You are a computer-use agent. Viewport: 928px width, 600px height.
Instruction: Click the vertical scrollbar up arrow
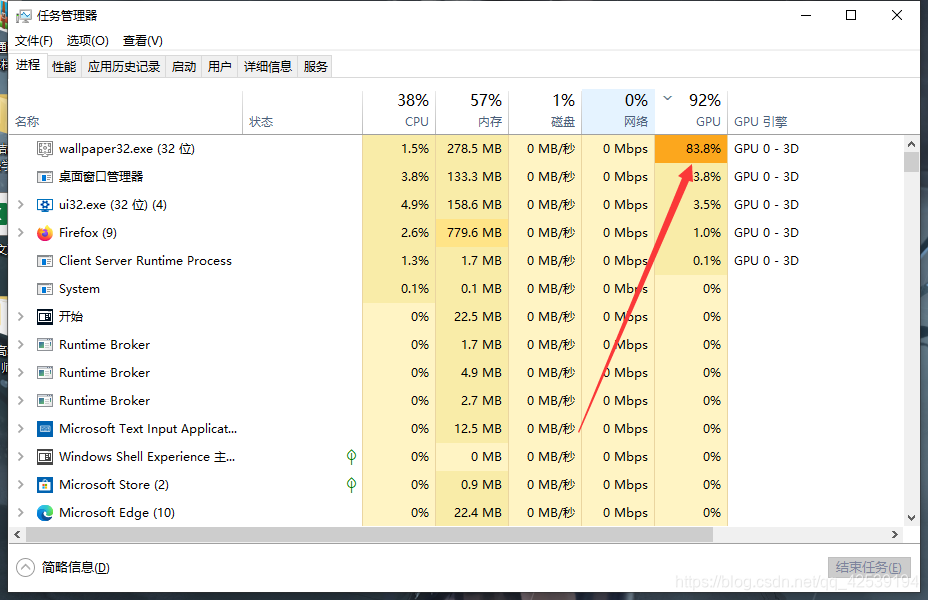(x=911, y=144)
